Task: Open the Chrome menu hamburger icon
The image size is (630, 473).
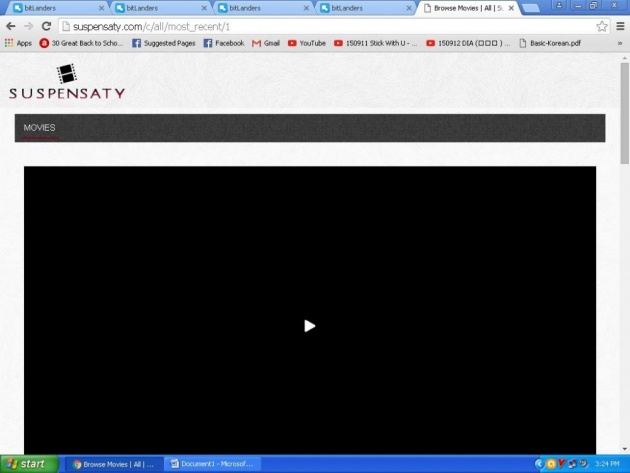Action: (620, 27)
